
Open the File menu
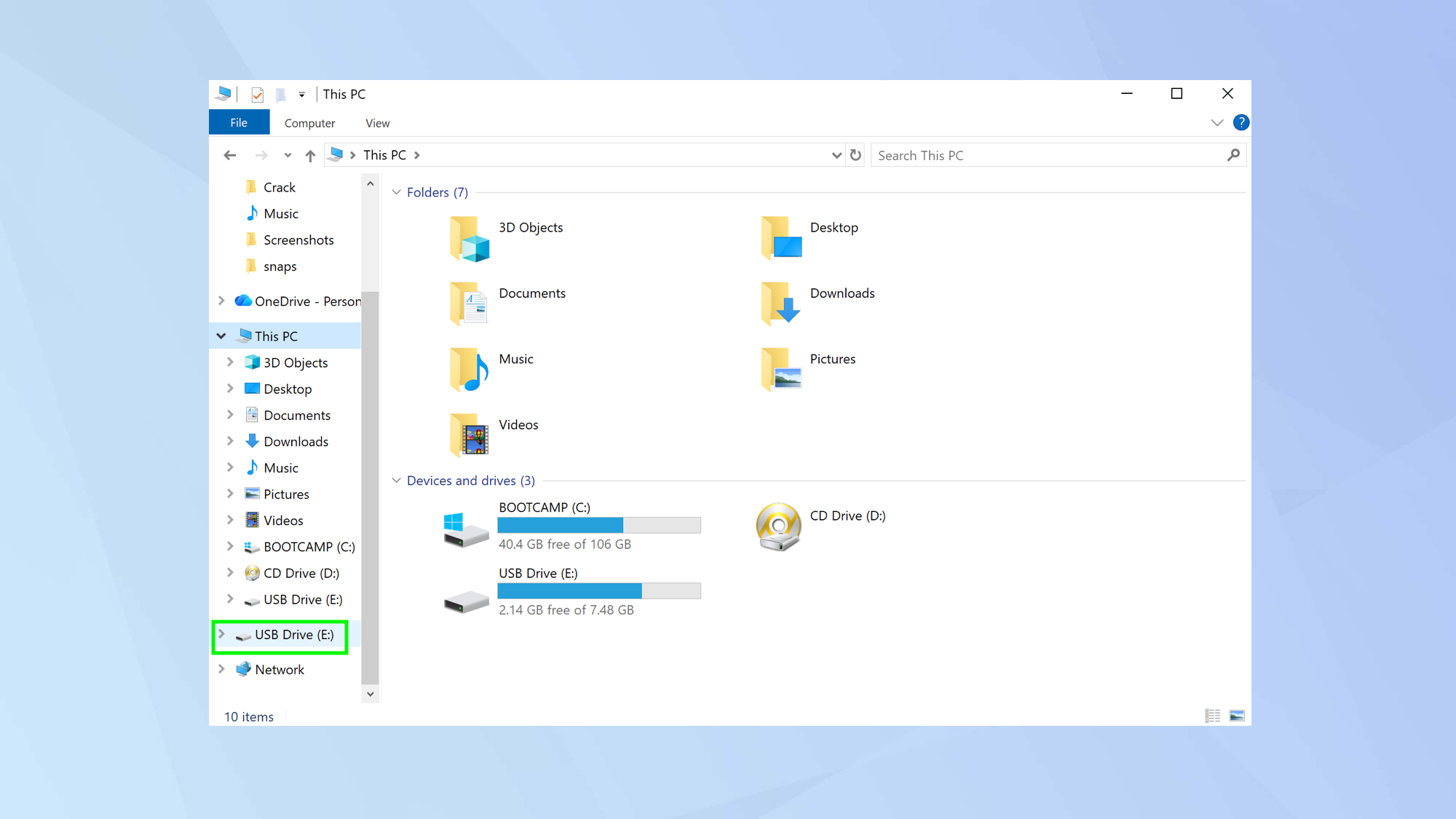pos(239,122)
